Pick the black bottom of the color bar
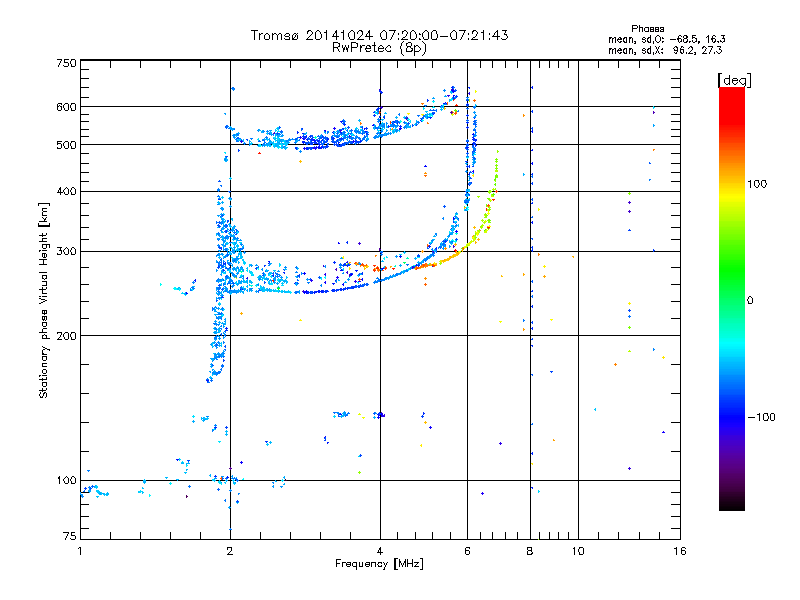Image resolution: width=800 pixels, height=600 pixels. point(732,504)
